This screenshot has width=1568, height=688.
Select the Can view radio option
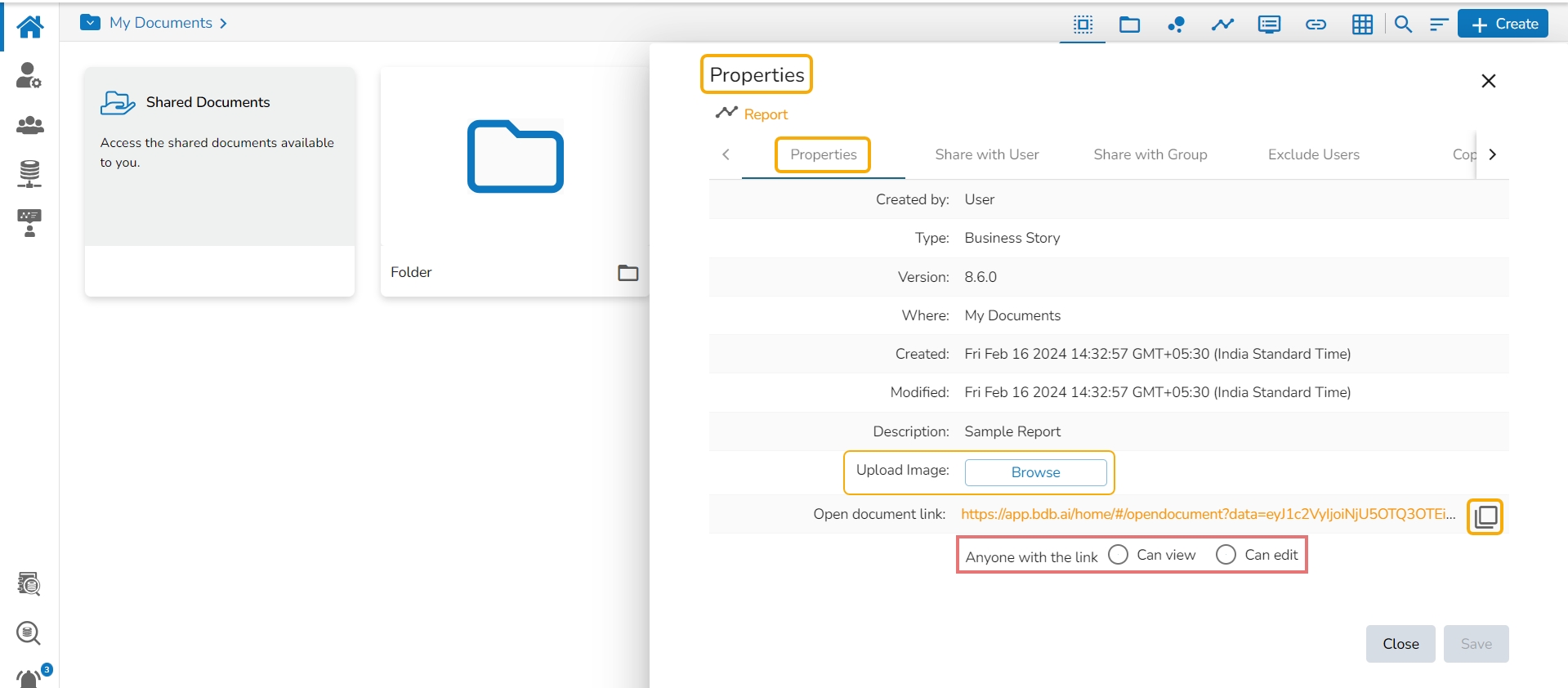[x=1119, y=555]
